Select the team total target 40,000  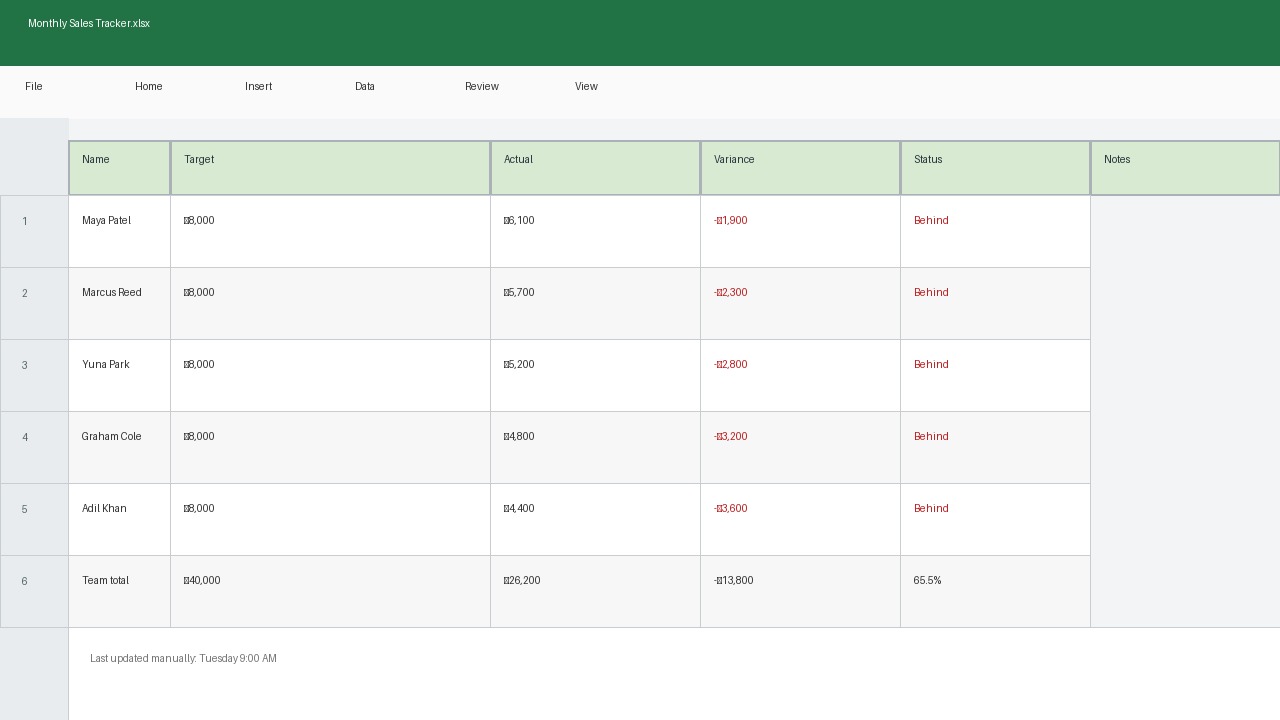coord(330,592)
